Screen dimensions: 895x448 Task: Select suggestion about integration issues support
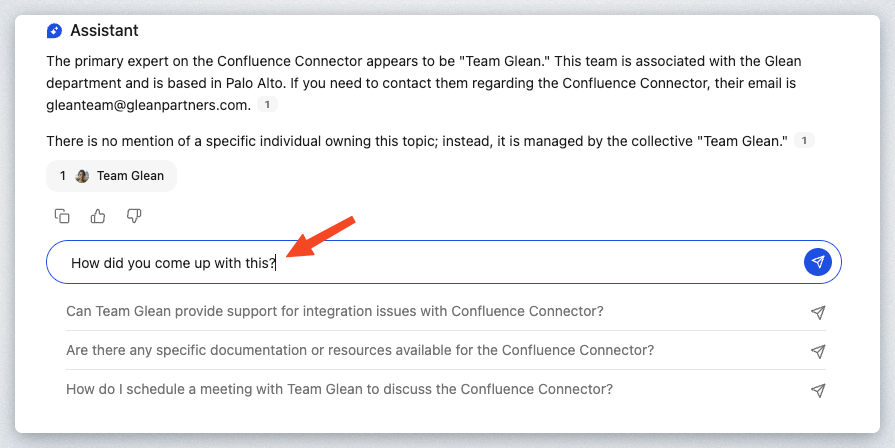335,311
